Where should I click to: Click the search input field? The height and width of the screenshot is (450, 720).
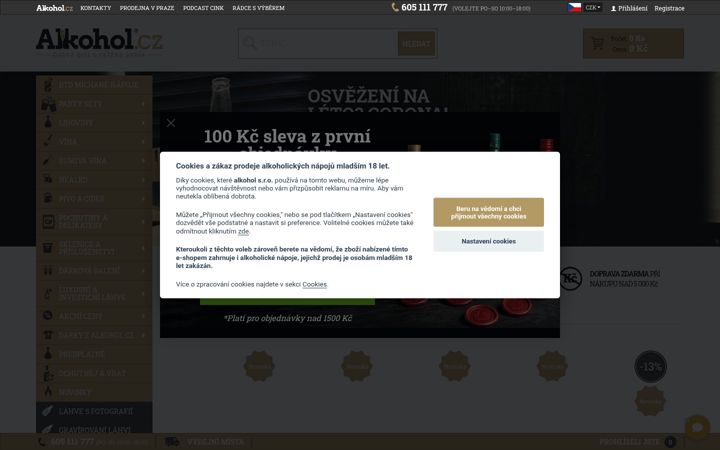point(318,44)
